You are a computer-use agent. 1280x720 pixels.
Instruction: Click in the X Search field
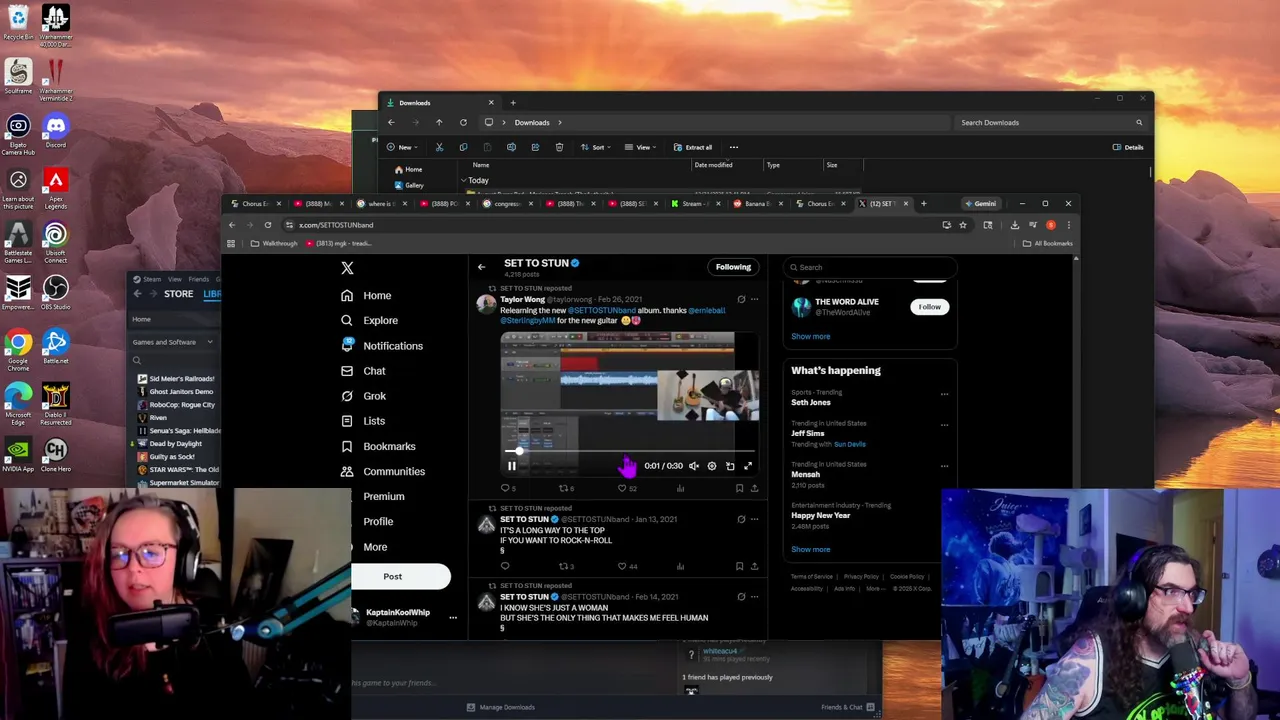click(x=870, y=267)
